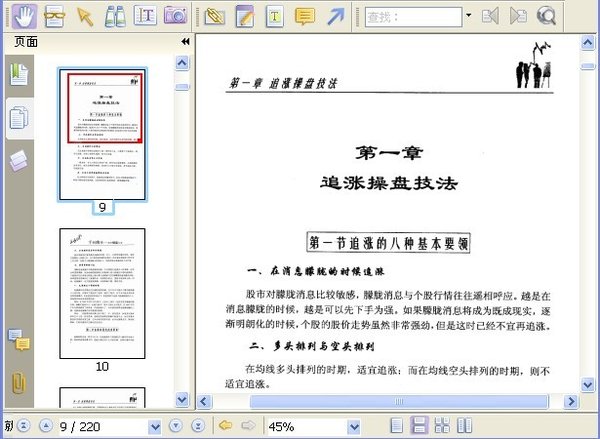
Task: Go to next search result
Action: point(518,16)
